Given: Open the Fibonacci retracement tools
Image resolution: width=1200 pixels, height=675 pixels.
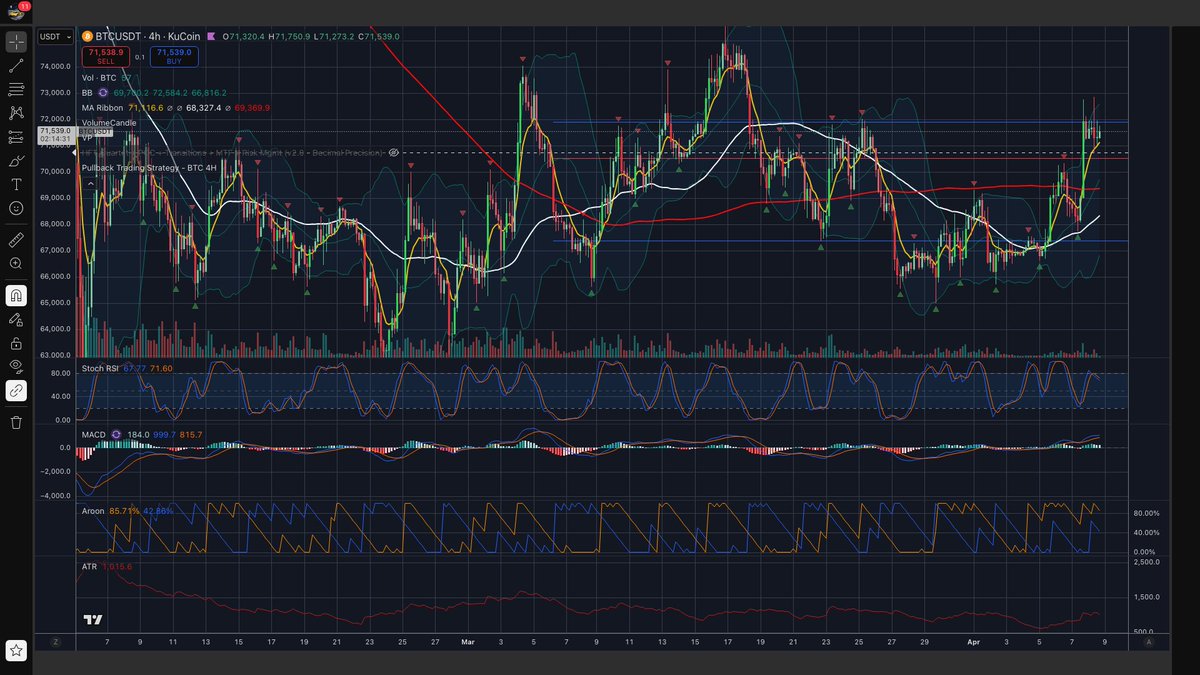Looking at the screenshot, I should [x=16, y=89].
